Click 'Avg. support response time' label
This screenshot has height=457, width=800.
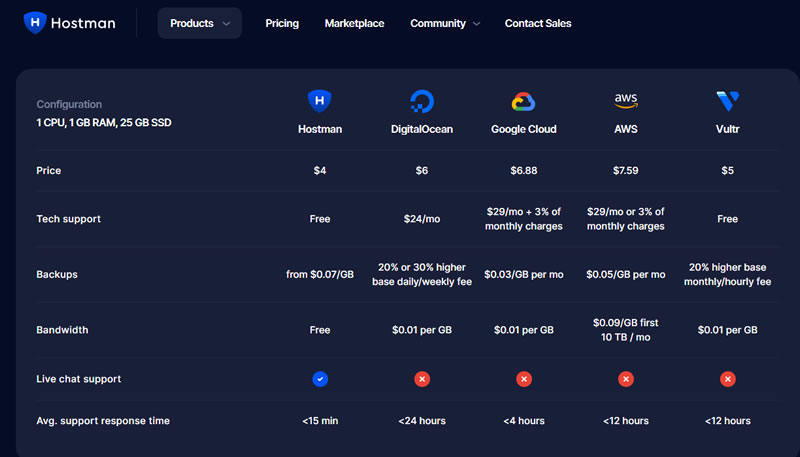click(103, 421)
